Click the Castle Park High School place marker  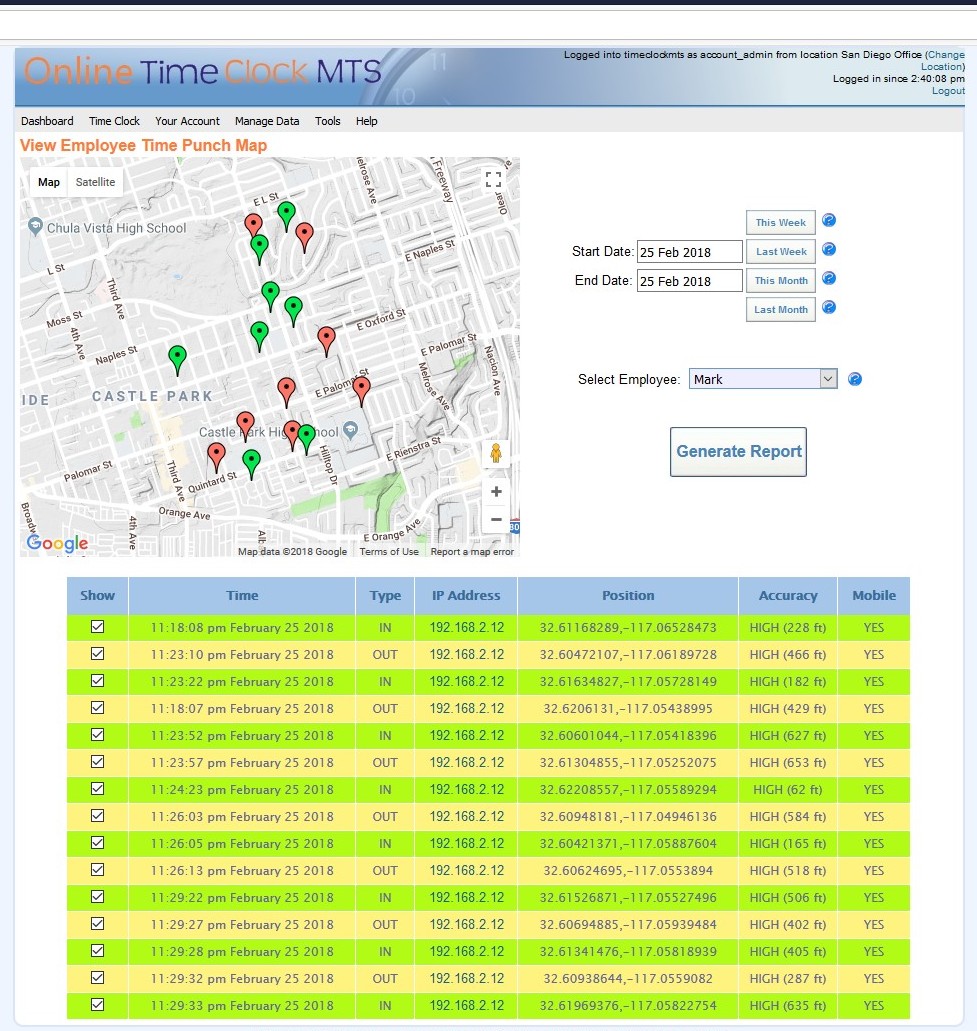[351, 430]
